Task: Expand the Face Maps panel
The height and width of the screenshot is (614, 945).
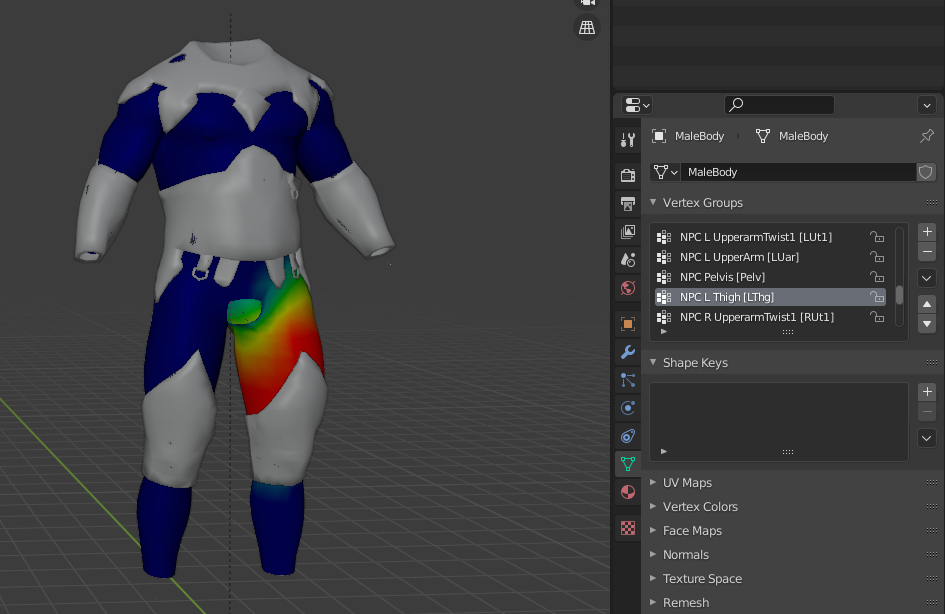Action: (653, 531)
